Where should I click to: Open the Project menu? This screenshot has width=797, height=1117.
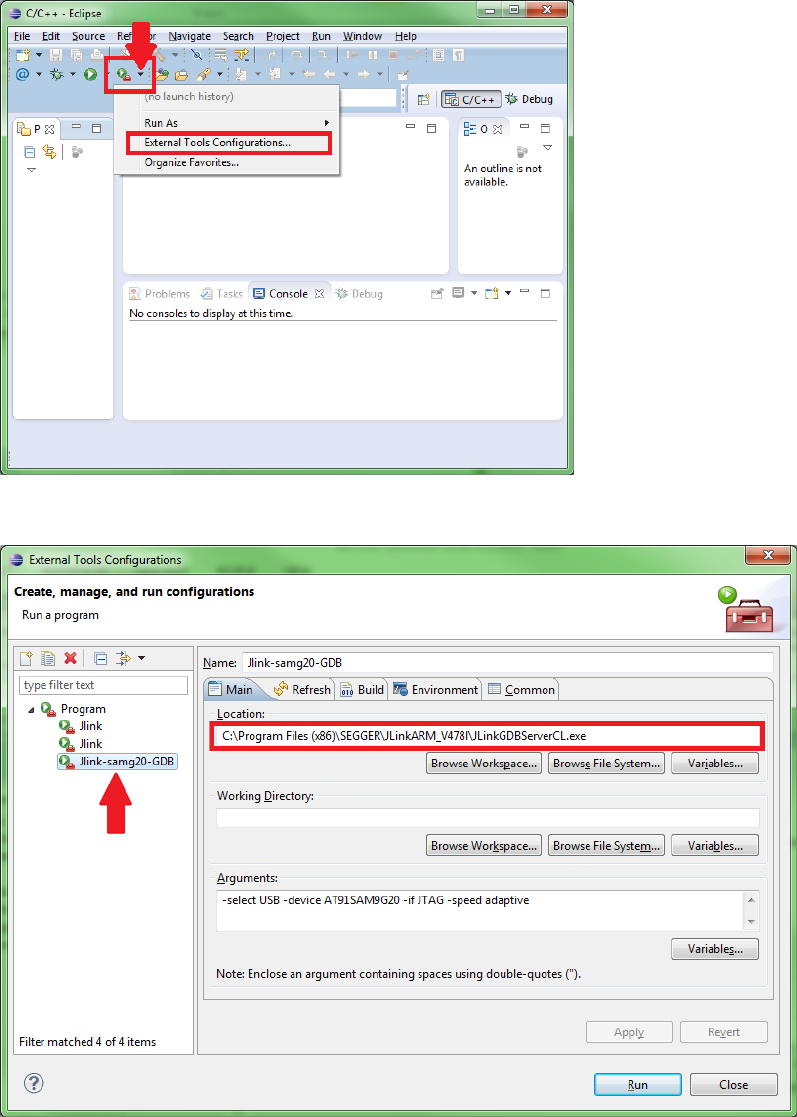(283, 36)
